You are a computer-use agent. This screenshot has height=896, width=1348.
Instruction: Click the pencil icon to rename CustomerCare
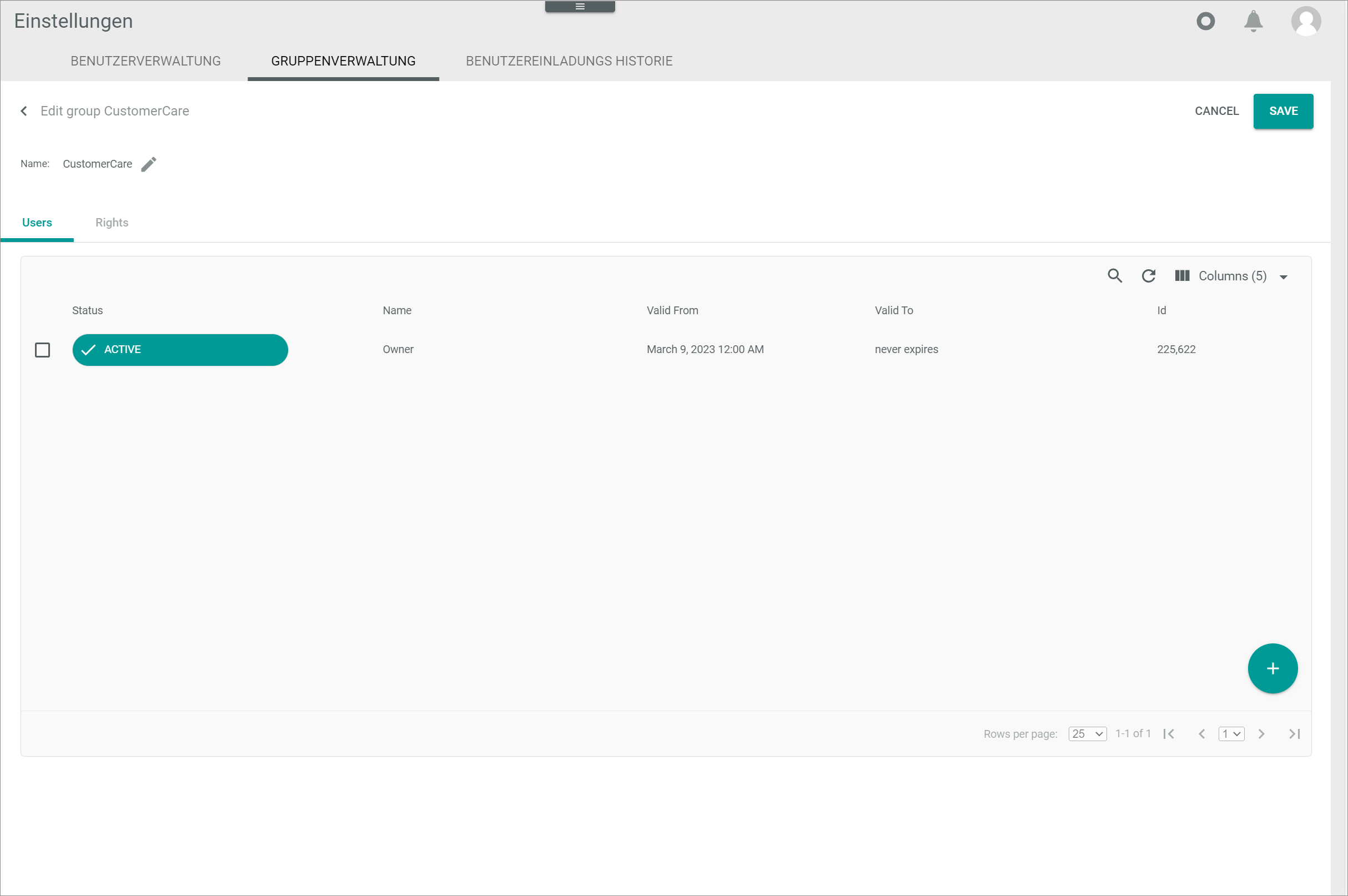[x=149, y=164]
